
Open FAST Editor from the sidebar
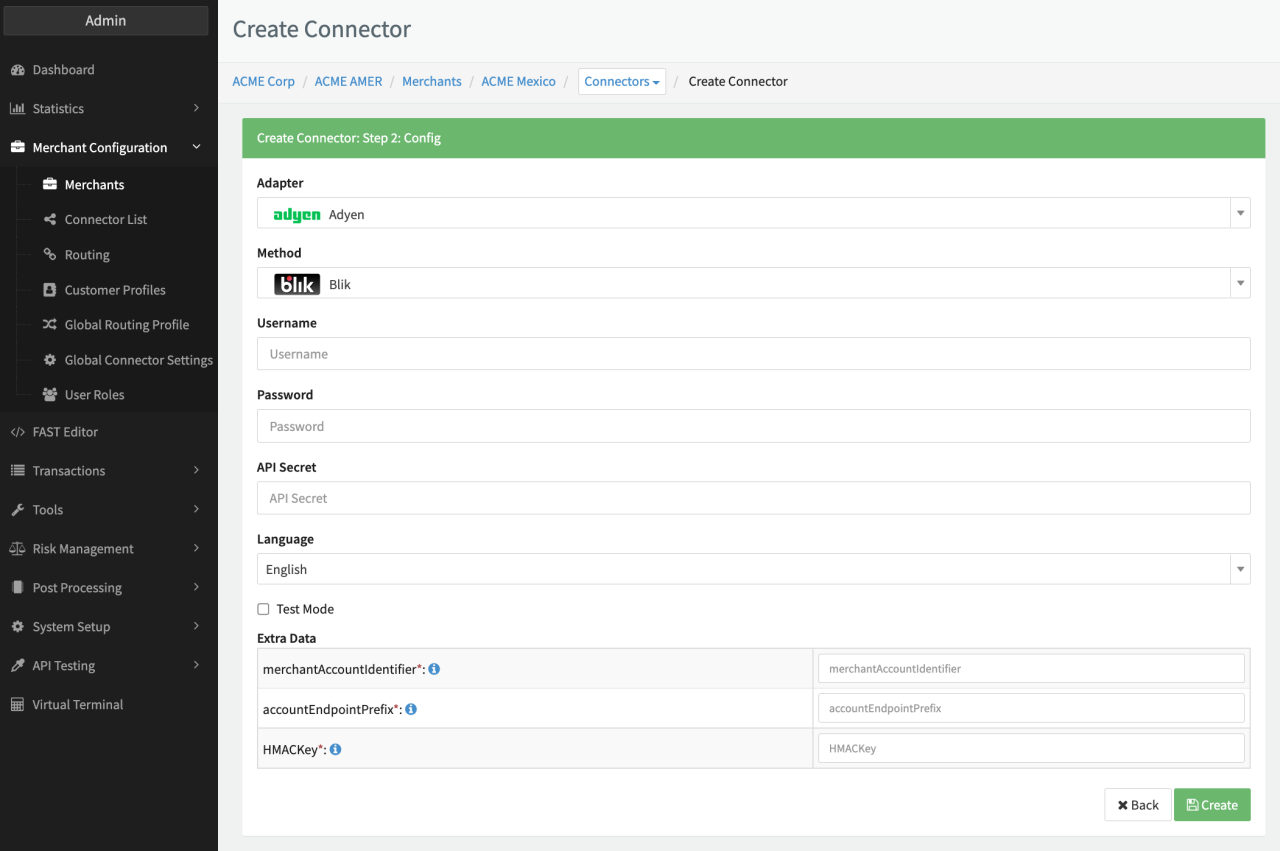tap(65, 432)
